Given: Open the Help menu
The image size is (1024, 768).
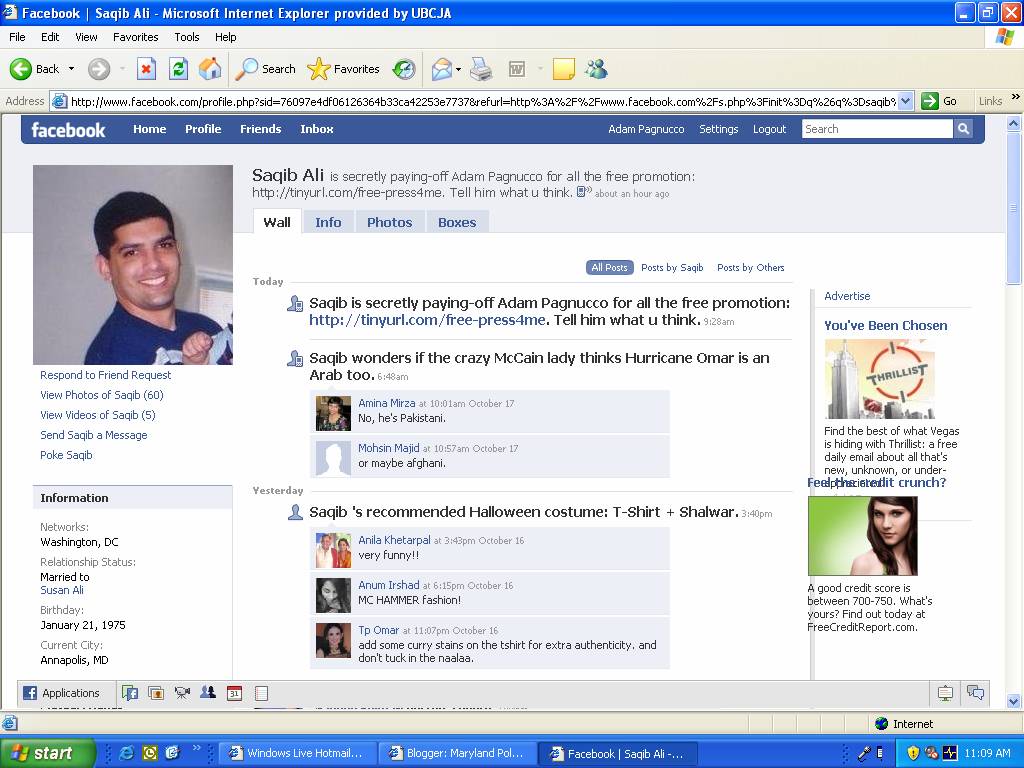Looking at the screenshot, I should click(x=226, y=37).
